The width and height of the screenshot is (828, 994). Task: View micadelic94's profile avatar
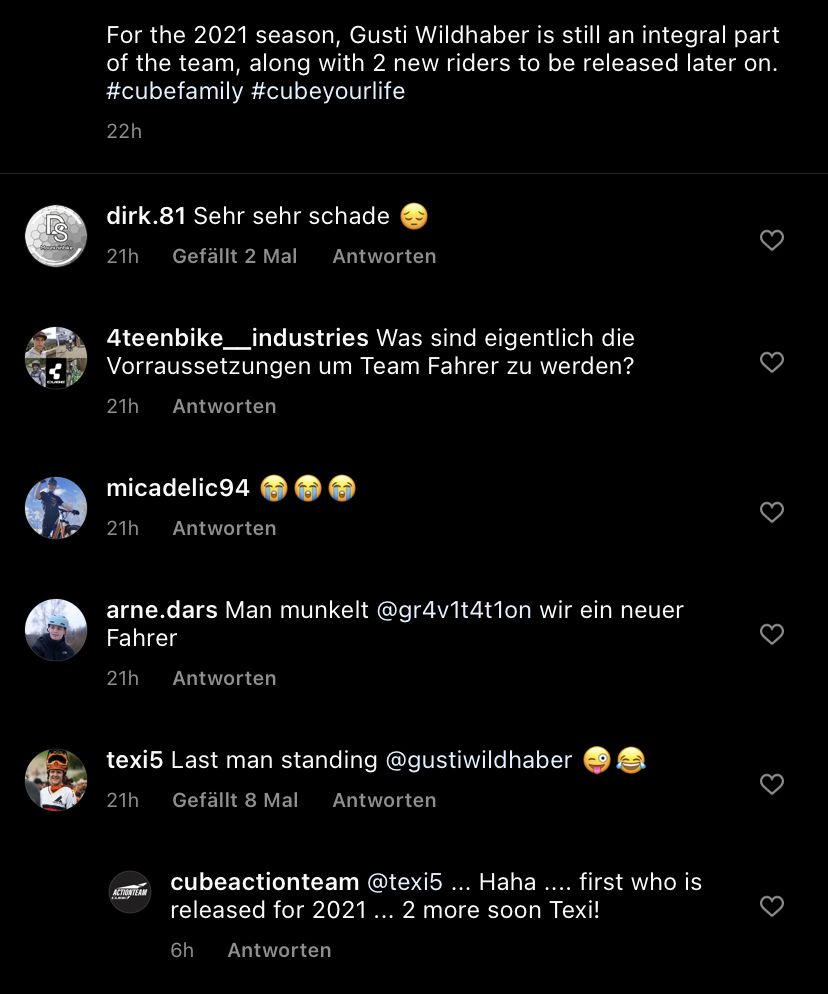[x=56, y=508]
